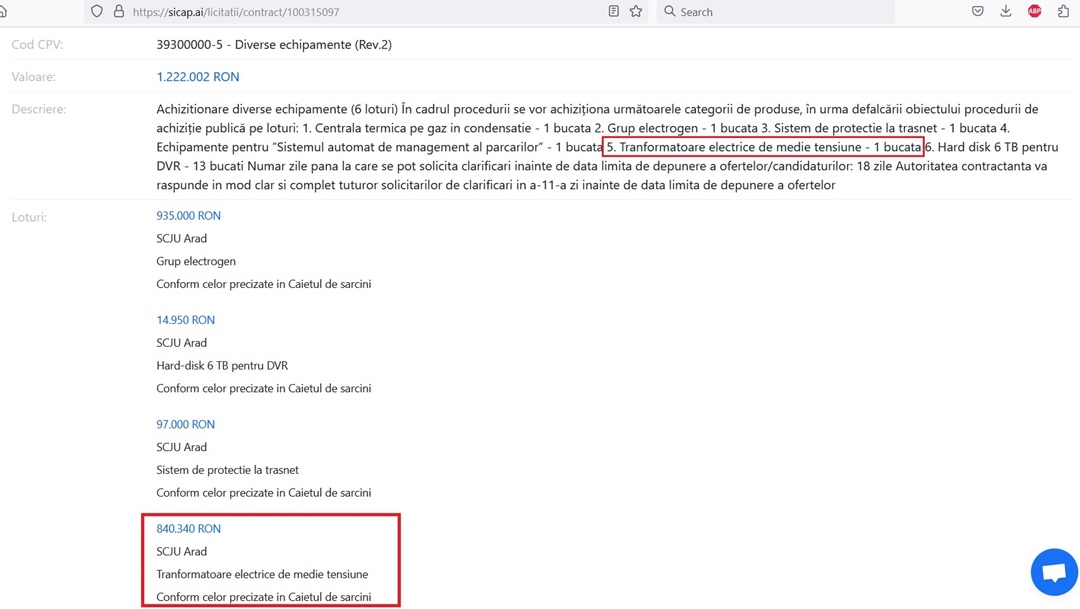Click 'Achizitionare diverse echipamente (6 loturi)' description text
This screenshot has width=1080, height=609.
click(x=277, y=109)
